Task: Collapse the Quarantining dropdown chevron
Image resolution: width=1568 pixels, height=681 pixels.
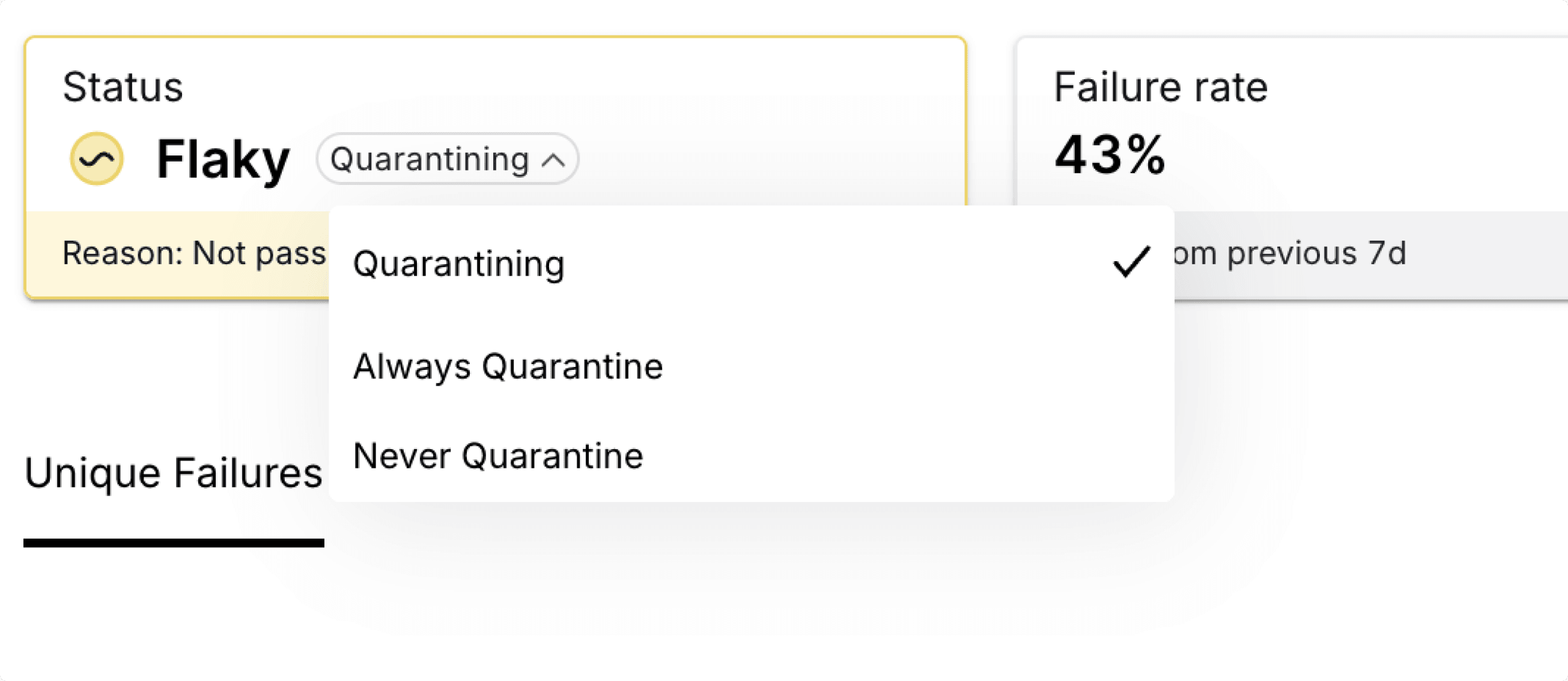Action: pyautogui.click(x=553, y=161)
